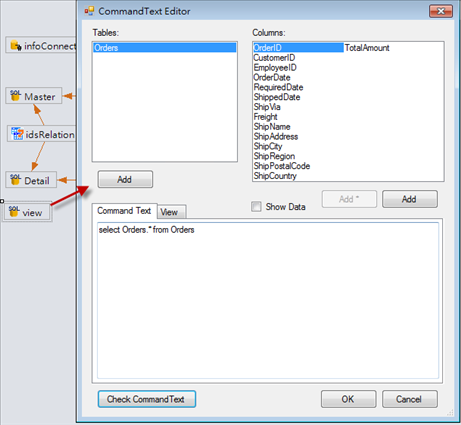Toggle the Show Data checkbox
The width and height of the screenshot is (461, 425).
click(x=256, y=207)
